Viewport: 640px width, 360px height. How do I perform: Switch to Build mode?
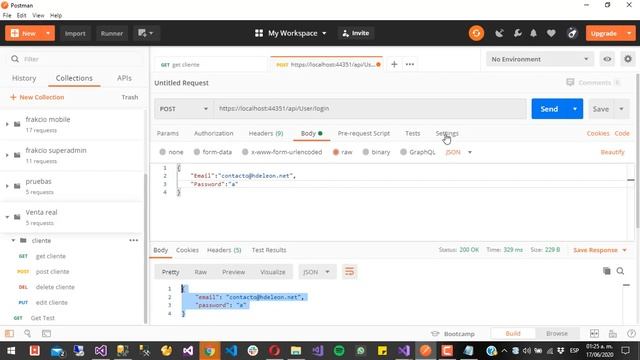click(513, 333)
